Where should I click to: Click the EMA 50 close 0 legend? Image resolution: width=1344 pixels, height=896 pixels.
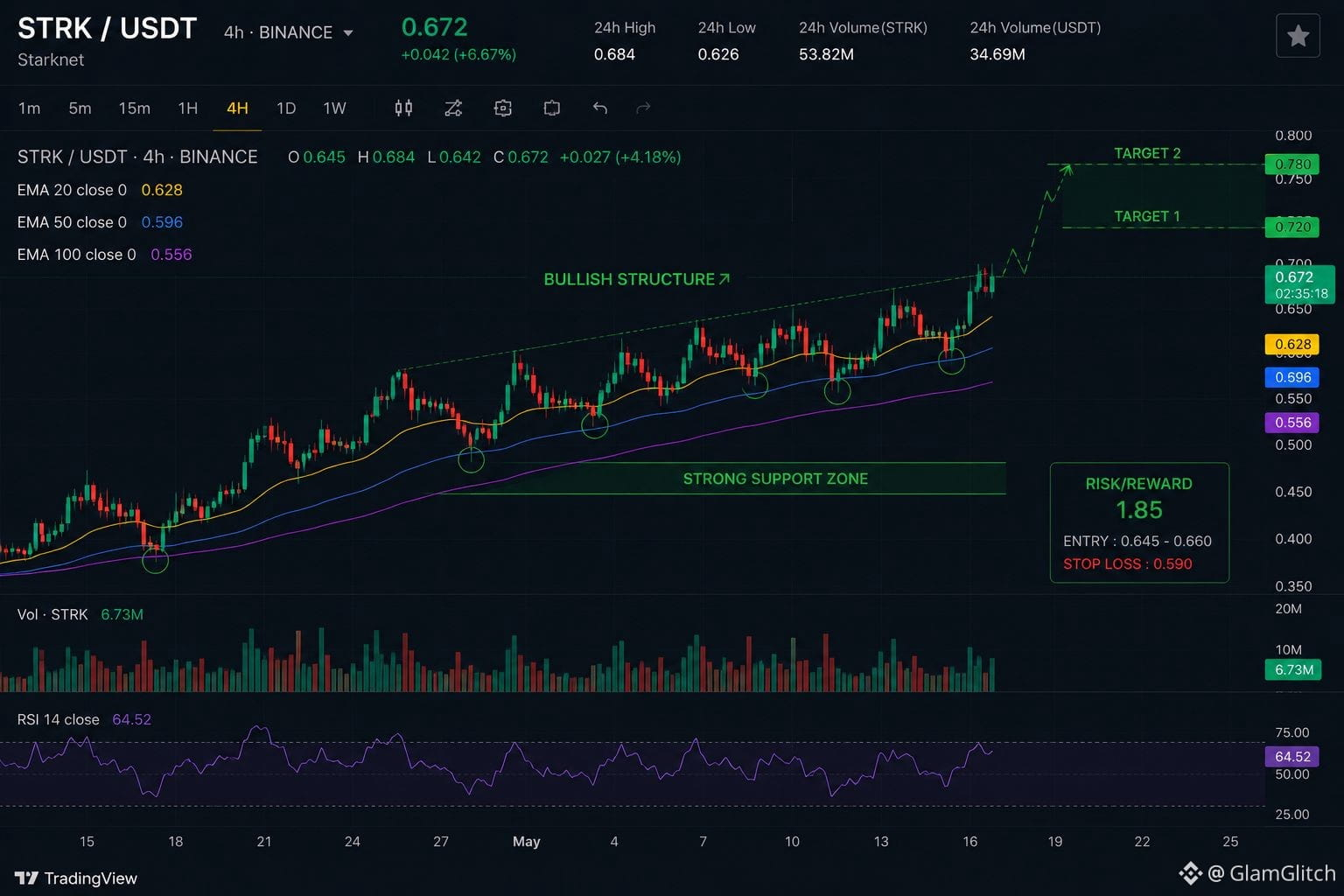pos(72,222)
